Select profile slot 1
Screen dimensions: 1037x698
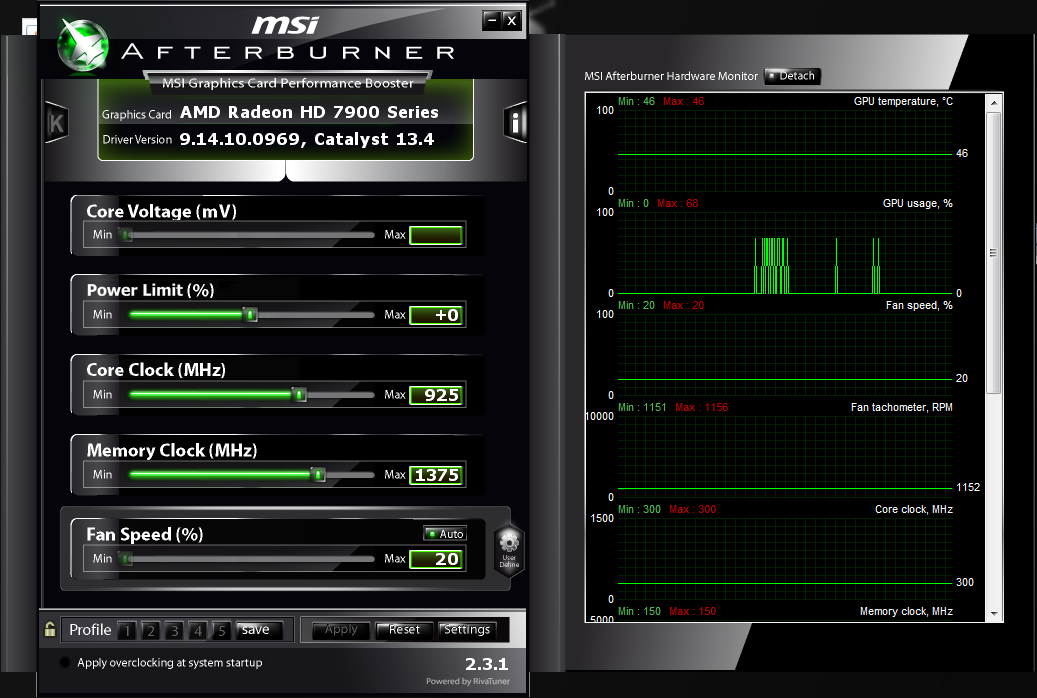pos(127,631)
